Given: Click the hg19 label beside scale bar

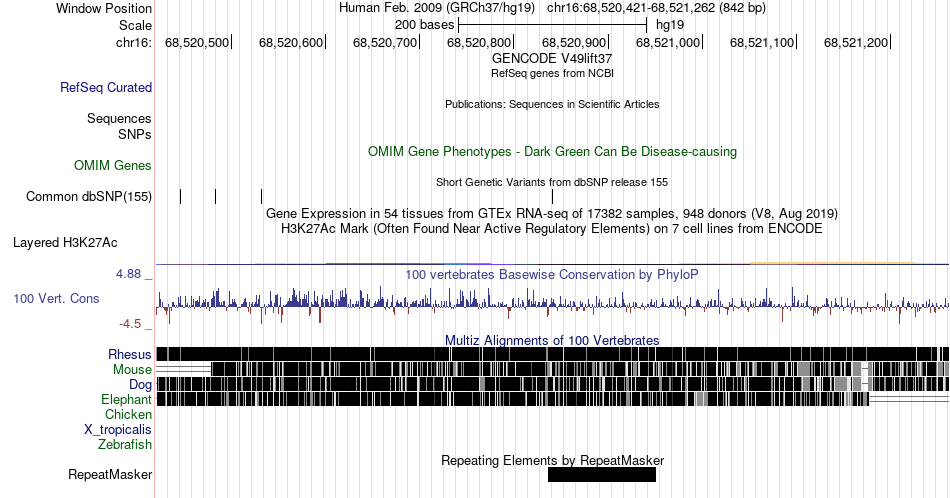Looking at the screenshot, I should pyautogui.click(x=670, y=25).
